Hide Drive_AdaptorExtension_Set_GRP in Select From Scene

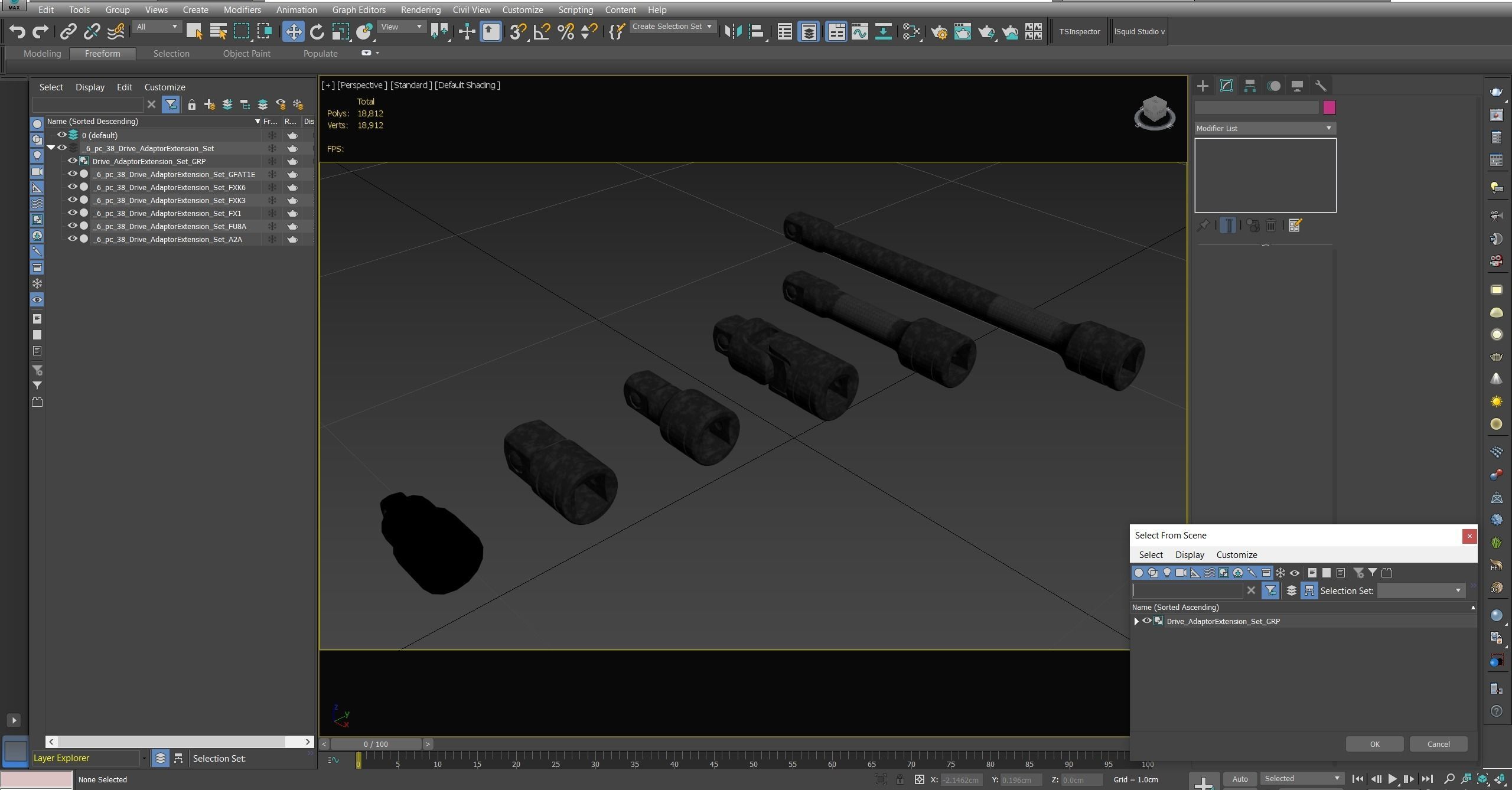pos(1146,621)
